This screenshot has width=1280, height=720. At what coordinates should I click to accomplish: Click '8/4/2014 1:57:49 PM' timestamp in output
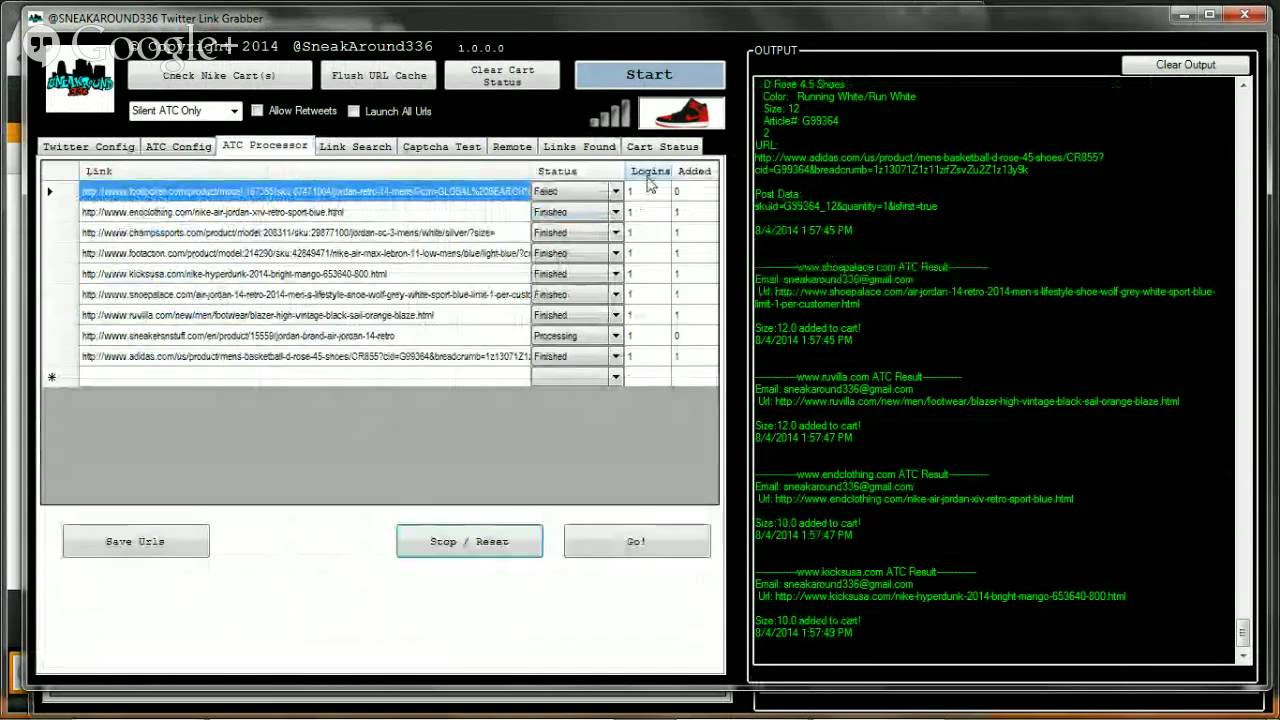point(804,633)
